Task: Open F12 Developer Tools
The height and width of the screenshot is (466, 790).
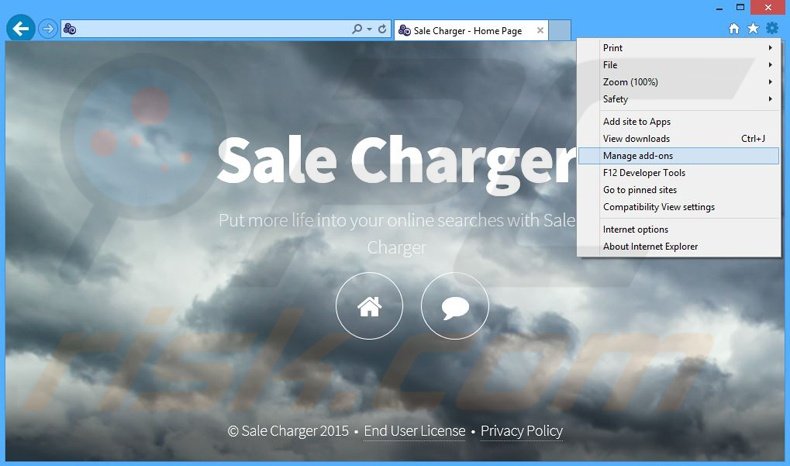Action: coord(679,173)
